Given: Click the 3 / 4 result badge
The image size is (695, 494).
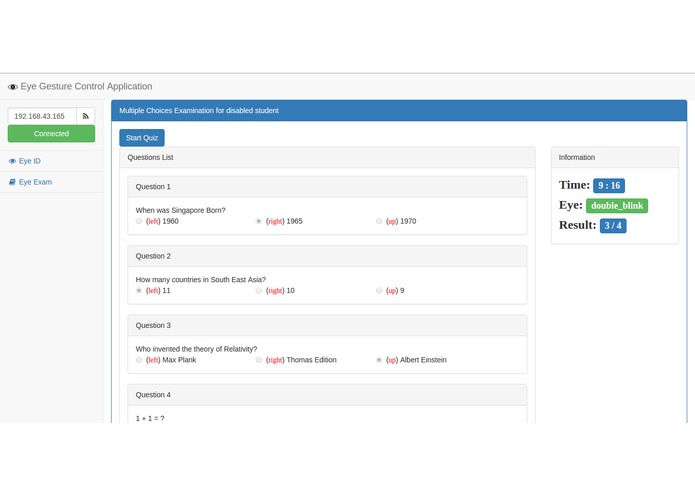Looking at the screenshot, I should click(613, 226).
